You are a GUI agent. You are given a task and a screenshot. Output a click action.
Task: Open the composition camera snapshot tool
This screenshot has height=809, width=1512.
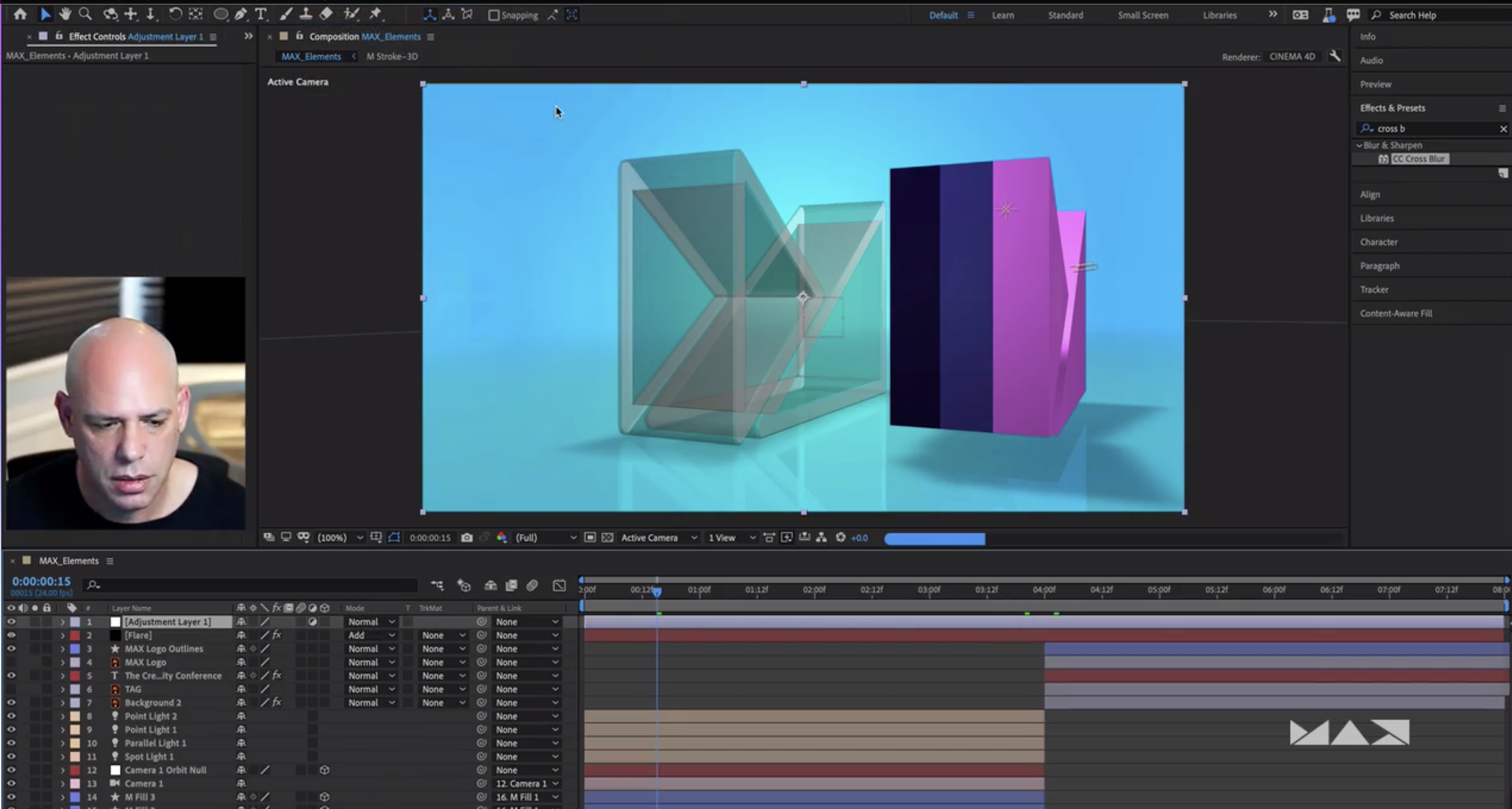pyautogui.click(x=467, y=538)
